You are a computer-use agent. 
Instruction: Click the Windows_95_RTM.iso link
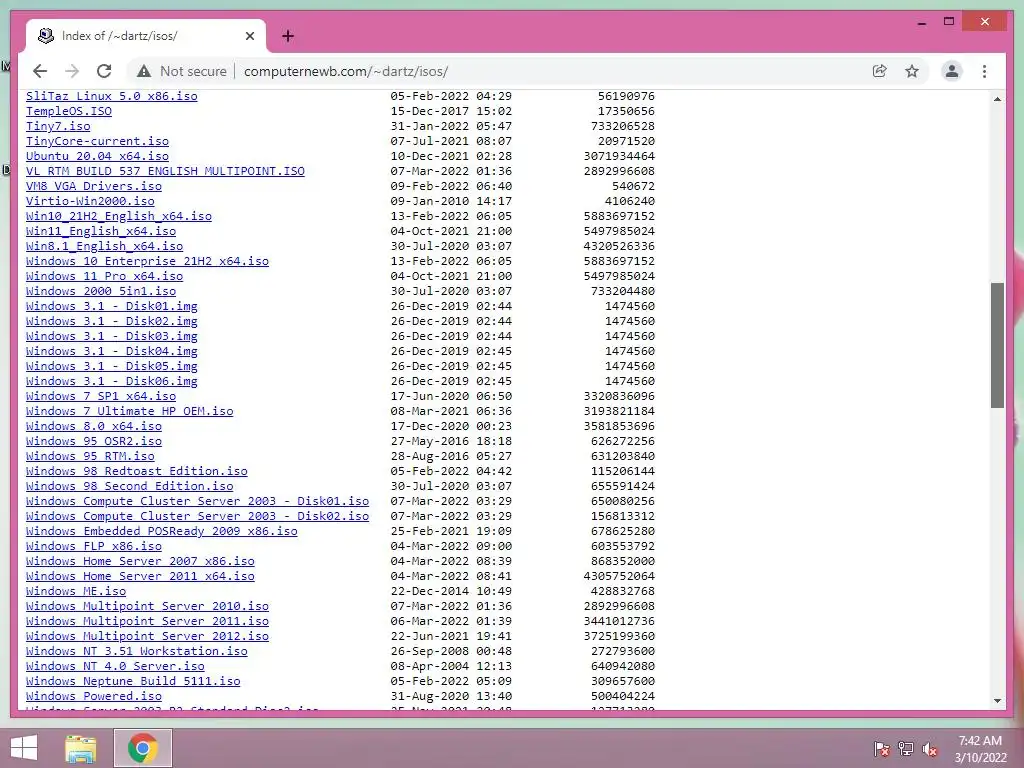(x=90, y=456)
